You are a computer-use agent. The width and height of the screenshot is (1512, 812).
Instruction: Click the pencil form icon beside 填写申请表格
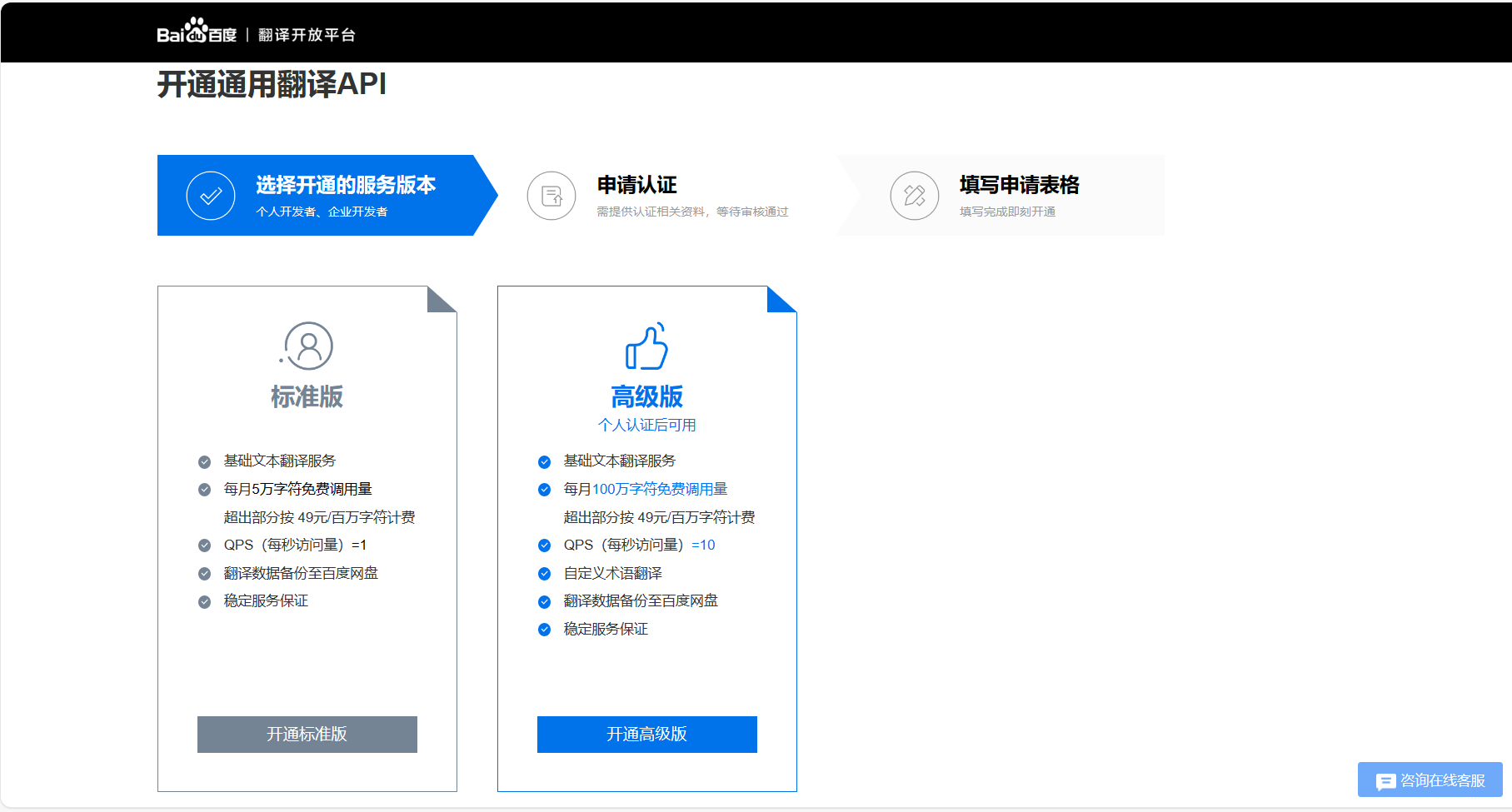tap(914, 195)
